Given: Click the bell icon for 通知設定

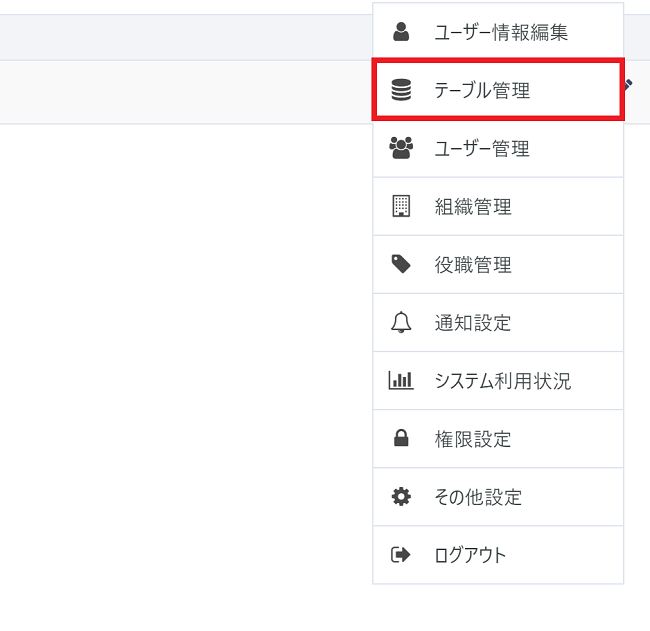Looking at the screenshot, I should (401, 323).
